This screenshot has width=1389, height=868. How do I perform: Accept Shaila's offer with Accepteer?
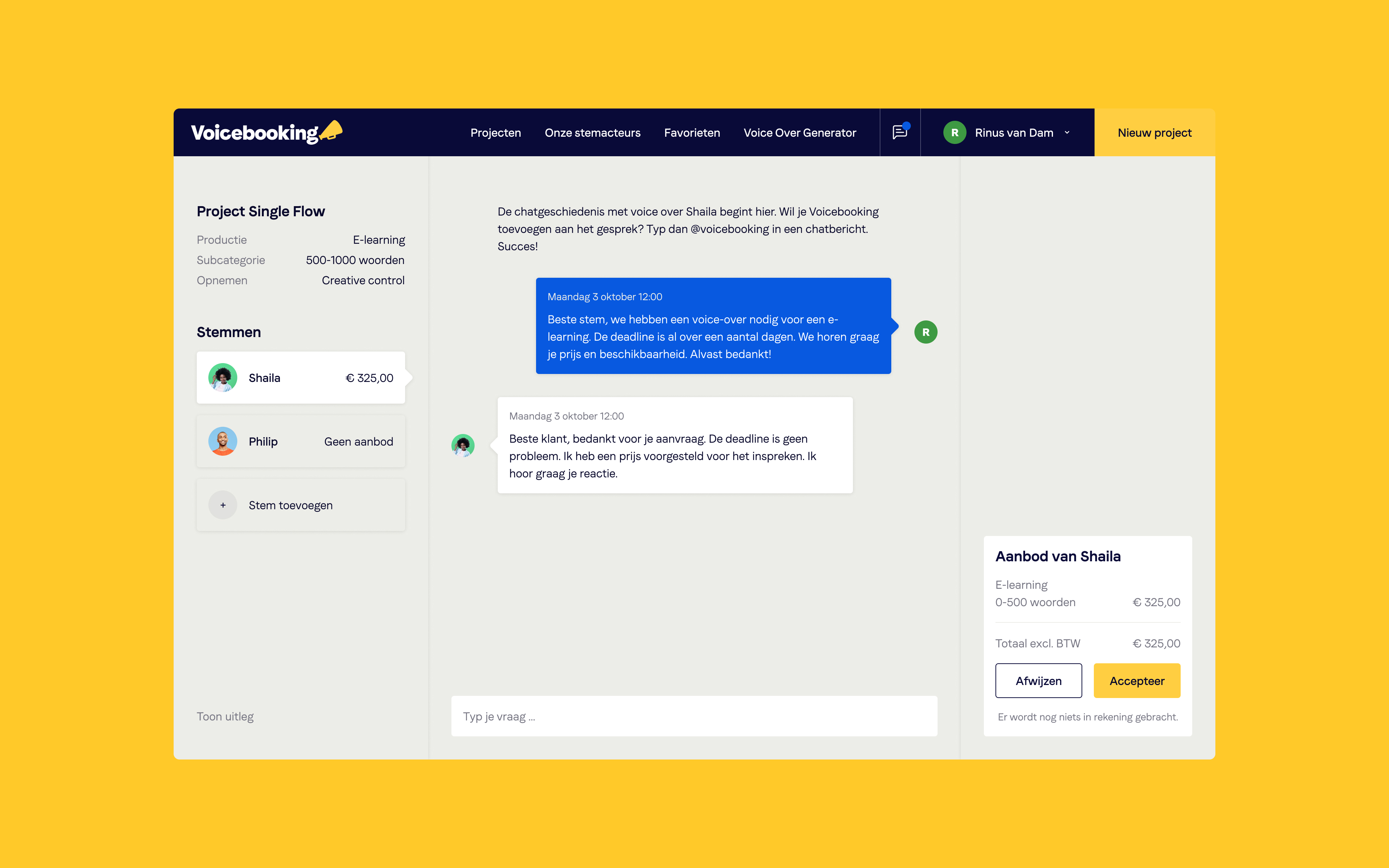(x=1137, y=681)
